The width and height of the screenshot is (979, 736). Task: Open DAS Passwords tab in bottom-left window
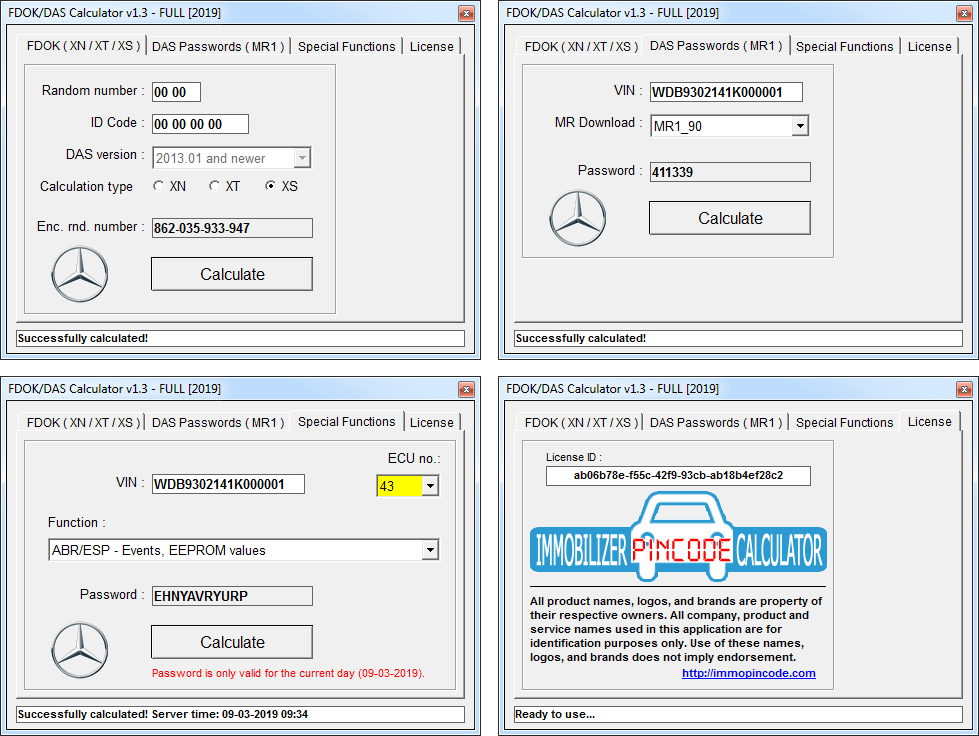coord(218,423)
